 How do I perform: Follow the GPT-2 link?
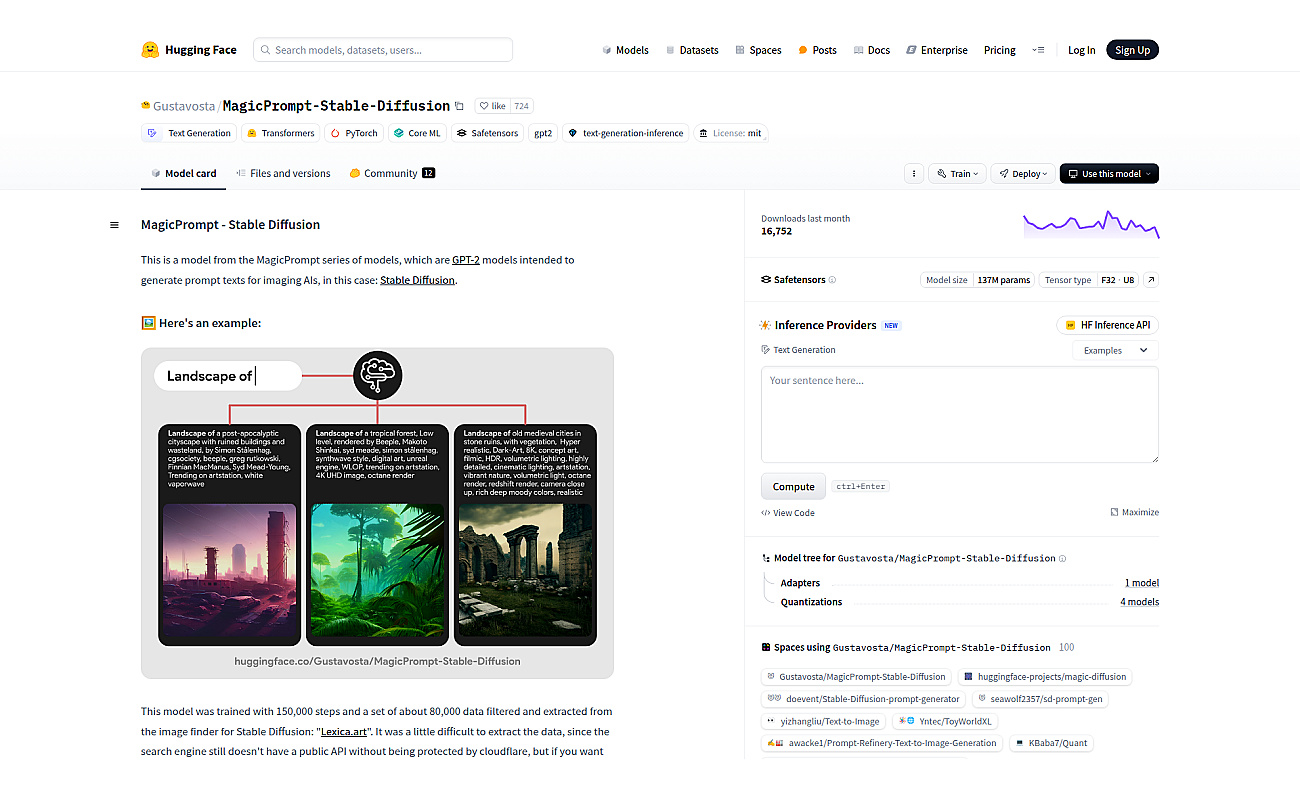465,260
